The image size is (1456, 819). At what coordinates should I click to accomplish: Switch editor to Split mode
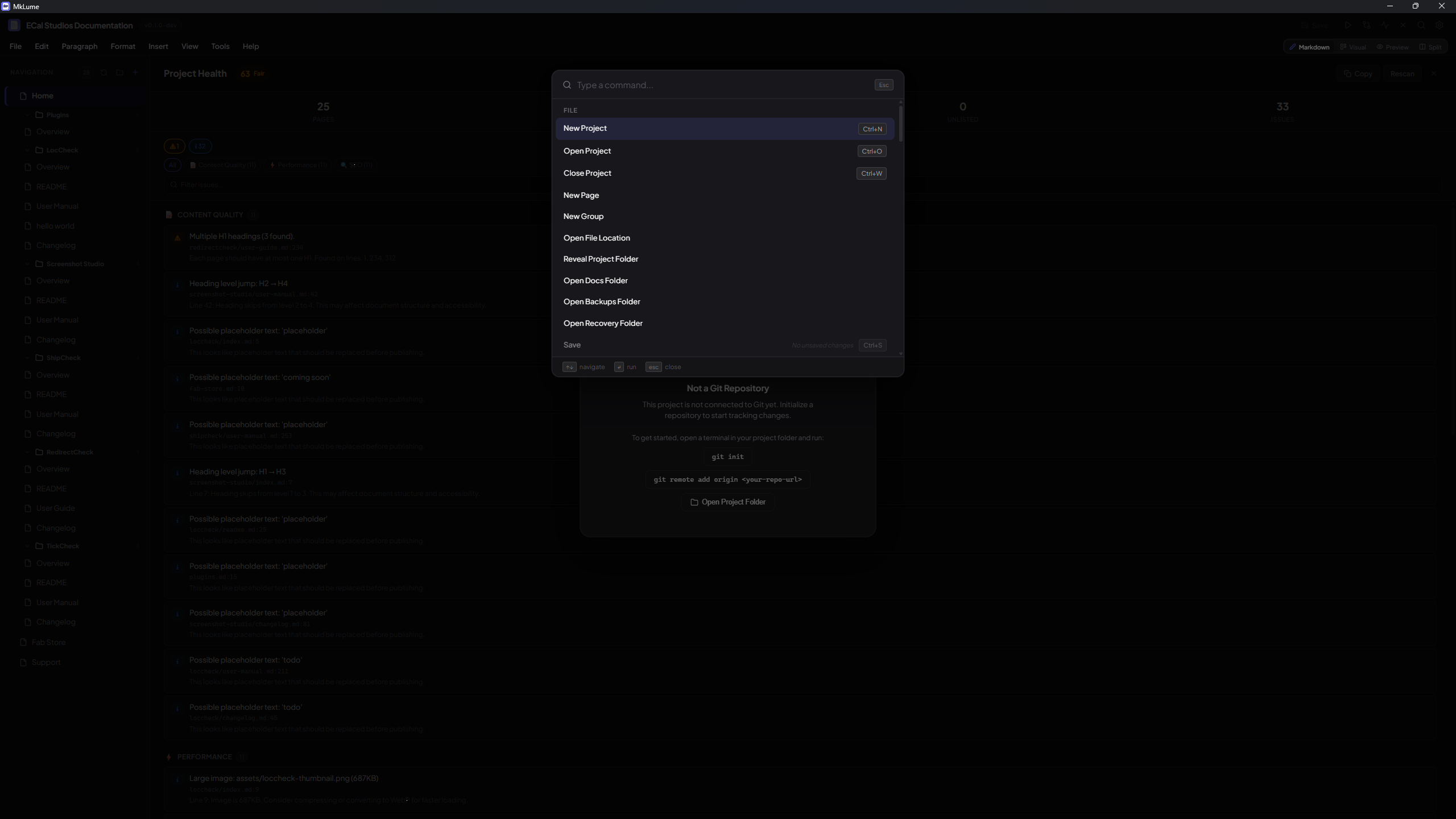tap(1430, 47)
